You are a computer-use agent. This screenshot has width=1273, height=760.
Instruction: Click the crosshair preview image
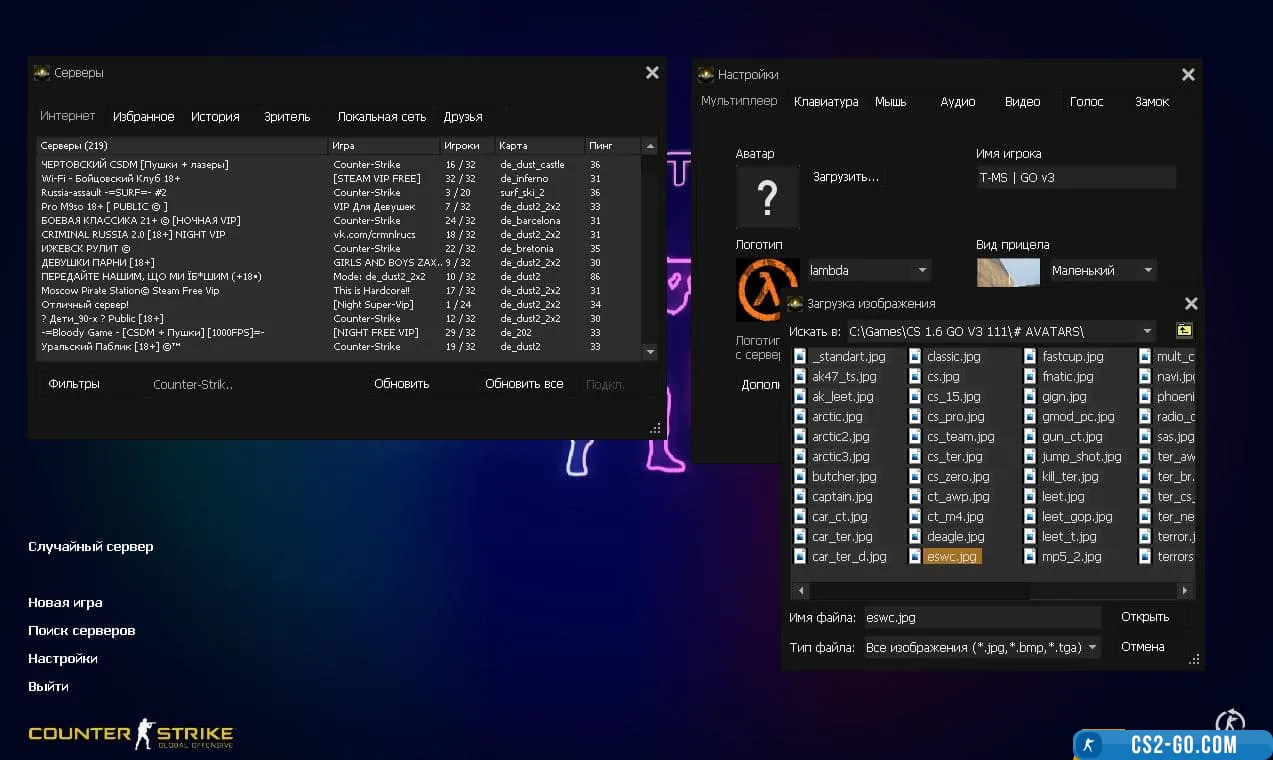(1008, 272)
